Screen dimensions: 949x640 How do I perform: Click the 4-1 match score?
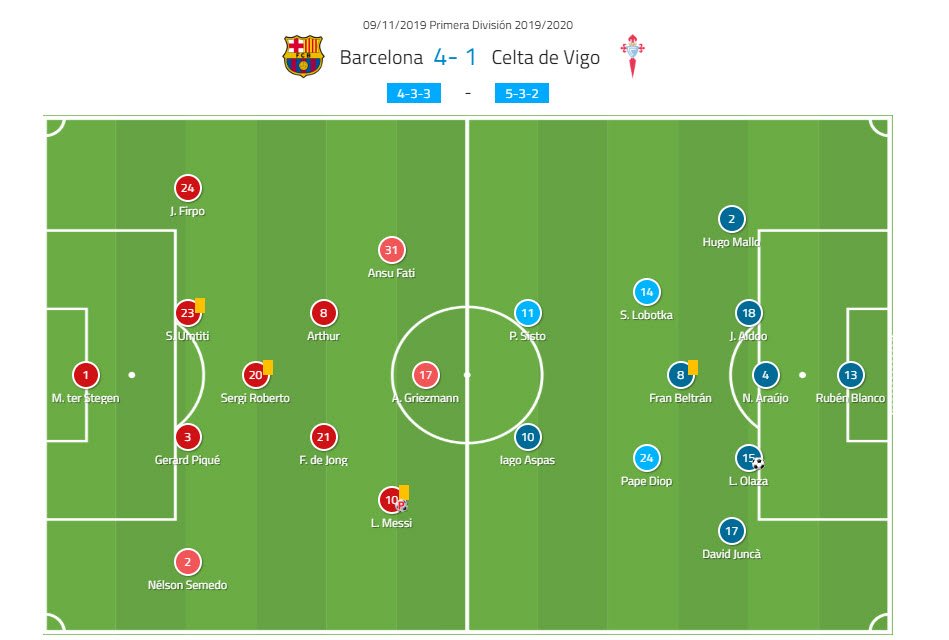pos(457,58)
